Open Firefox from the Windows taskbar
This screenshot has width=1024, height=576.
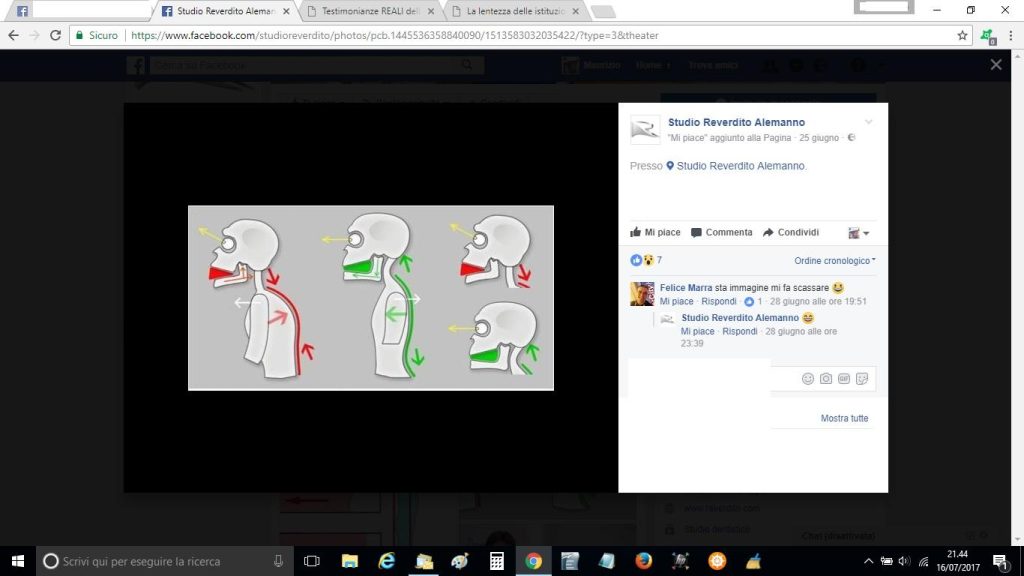point(643,561)
